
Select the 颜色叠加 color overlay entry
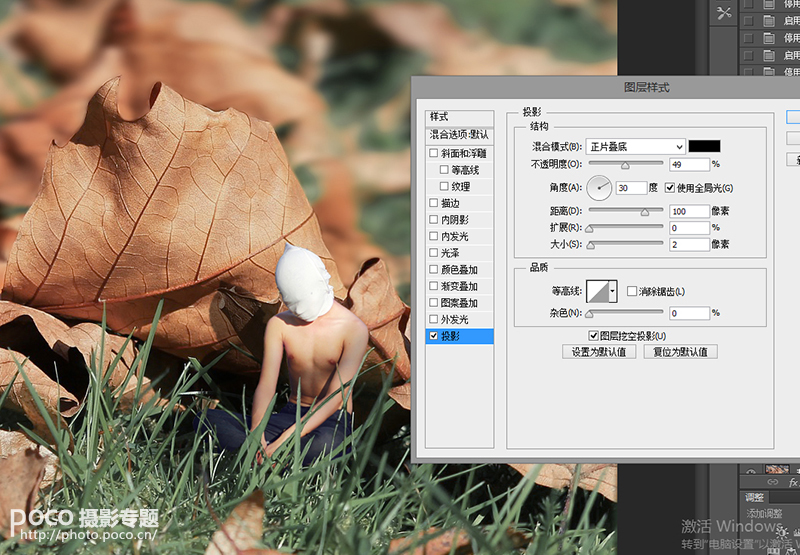click(x=459, y=269)
